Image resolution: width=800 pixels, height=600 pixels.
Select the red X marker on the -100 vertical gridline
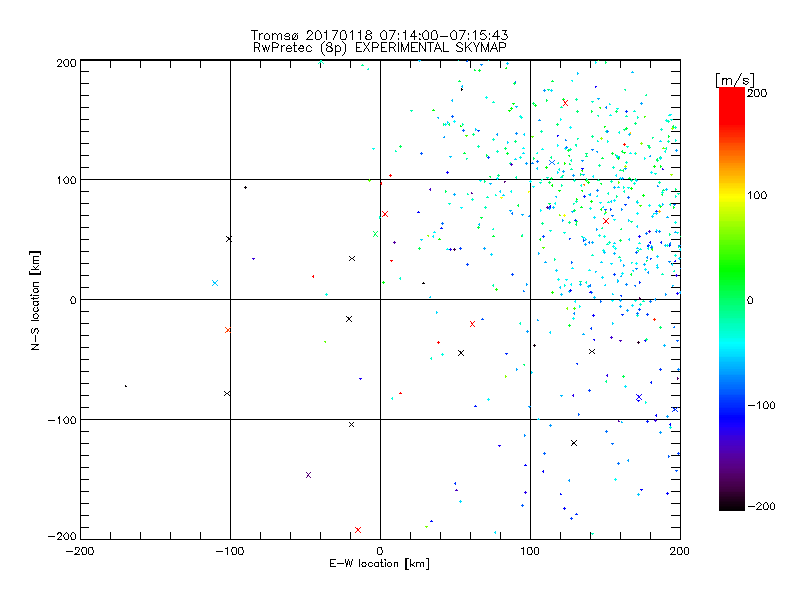[228, 330]
